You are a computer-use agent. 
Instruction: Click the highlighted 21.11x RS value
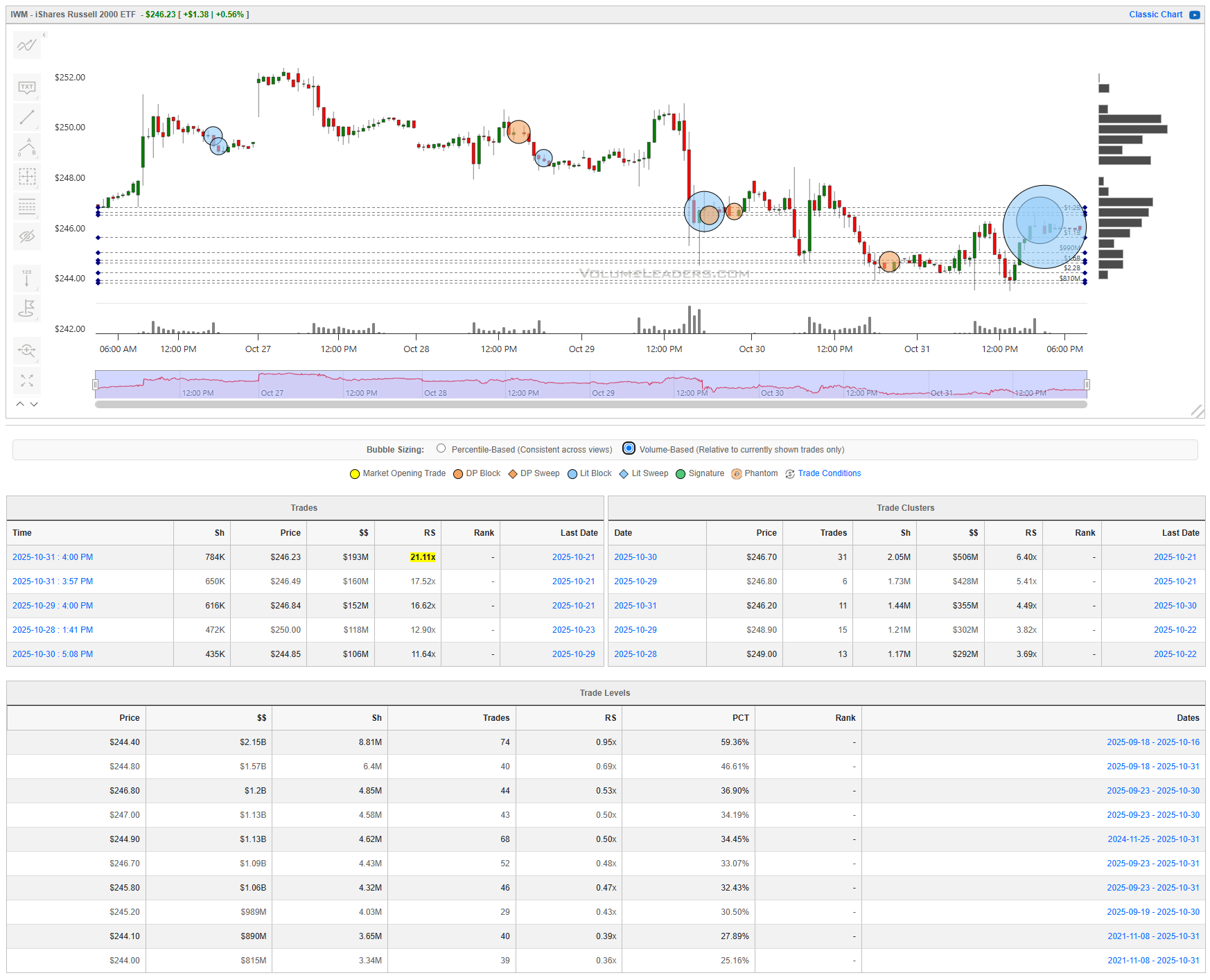pos(423,557)
